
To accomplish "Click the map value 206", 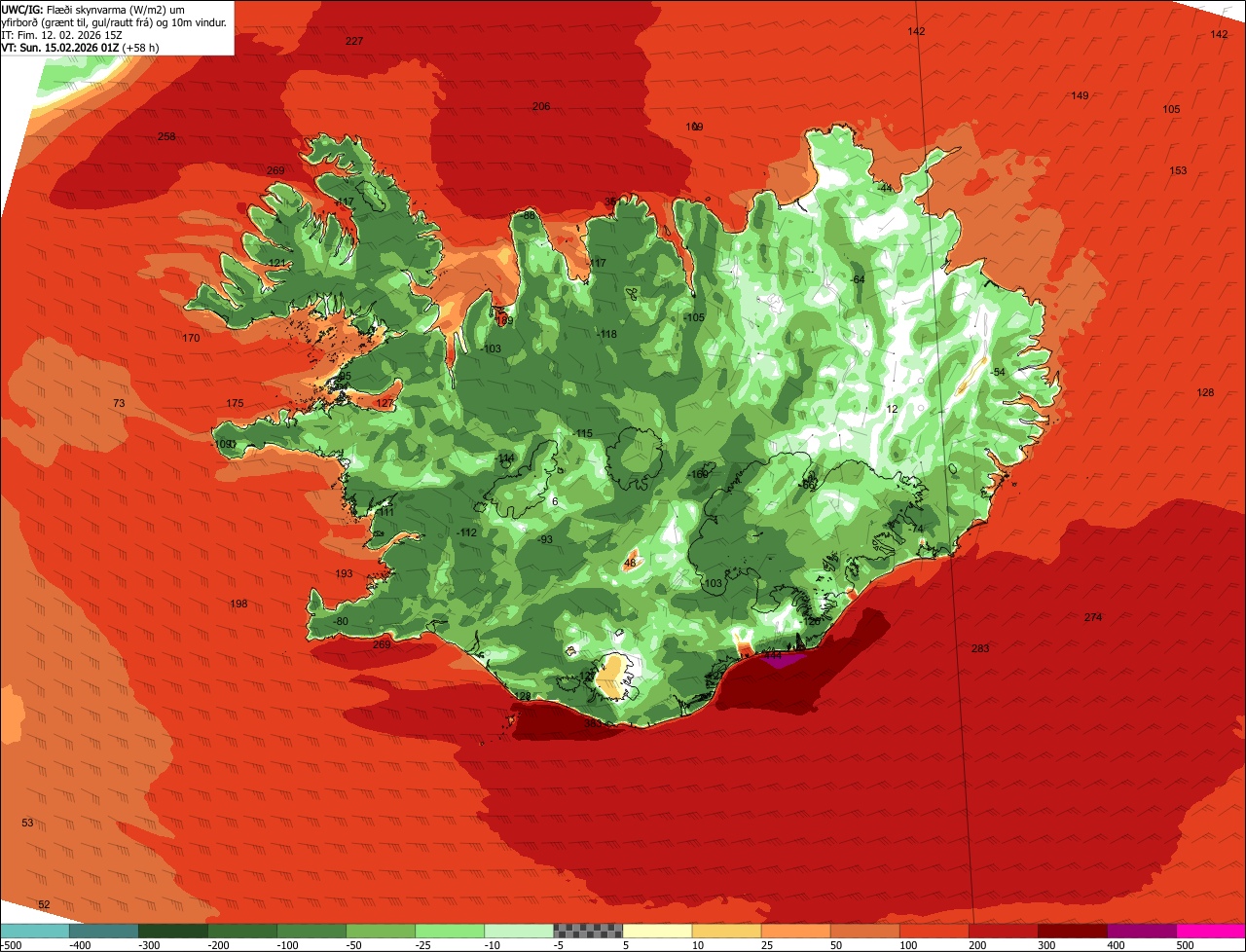I will click(x=541, y=106).
